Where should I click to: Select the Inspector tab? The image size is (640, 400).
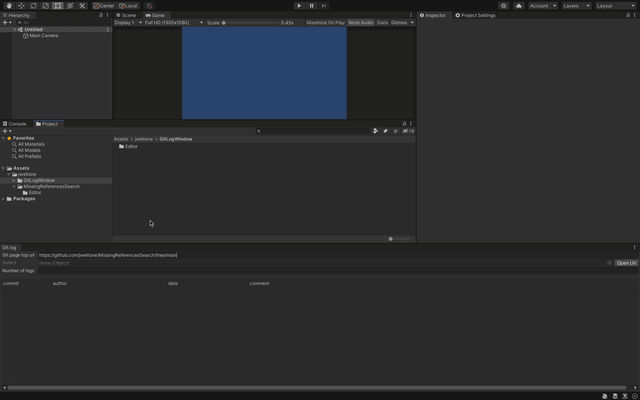click(x=433, y=15)
